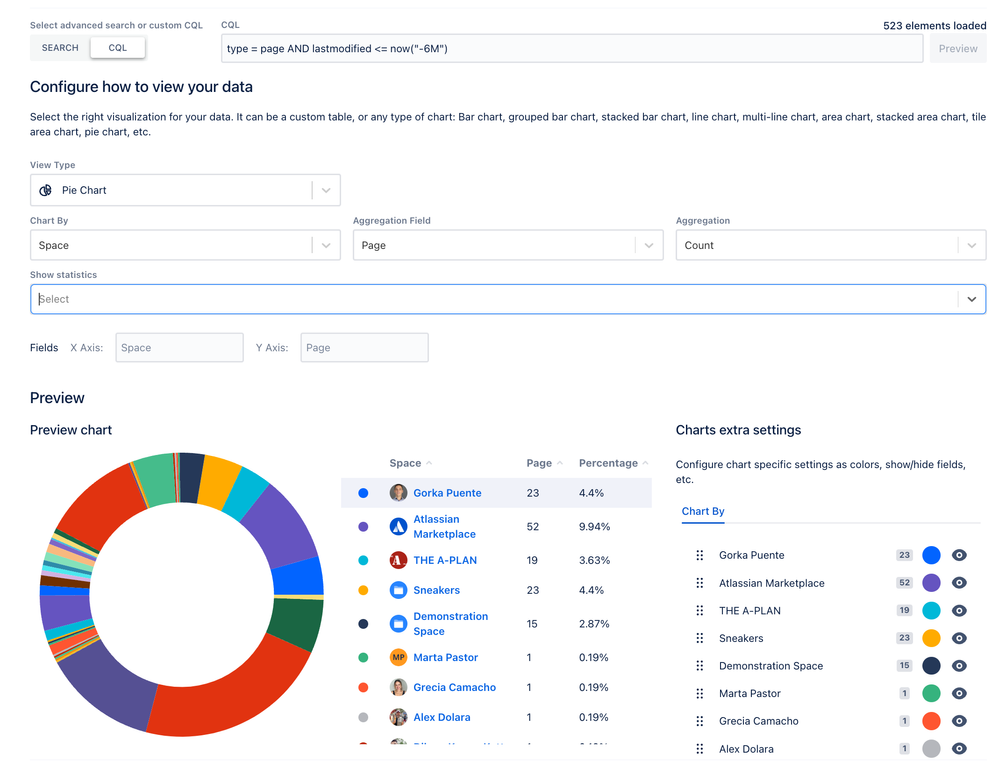Click into the CQL query field
Screen dimensions: 999x767
[571, 48]
